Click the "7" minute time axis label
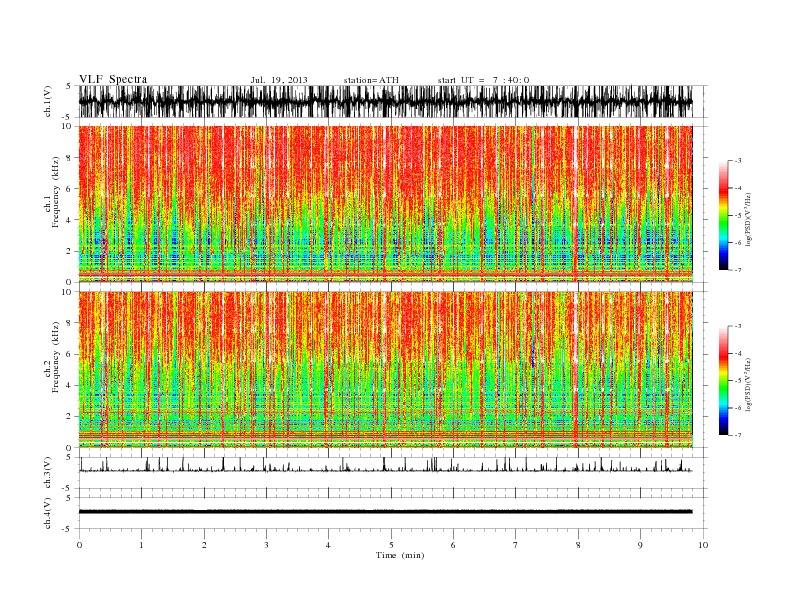The width and height of the screenshot is (792, 612). point(516,545)
